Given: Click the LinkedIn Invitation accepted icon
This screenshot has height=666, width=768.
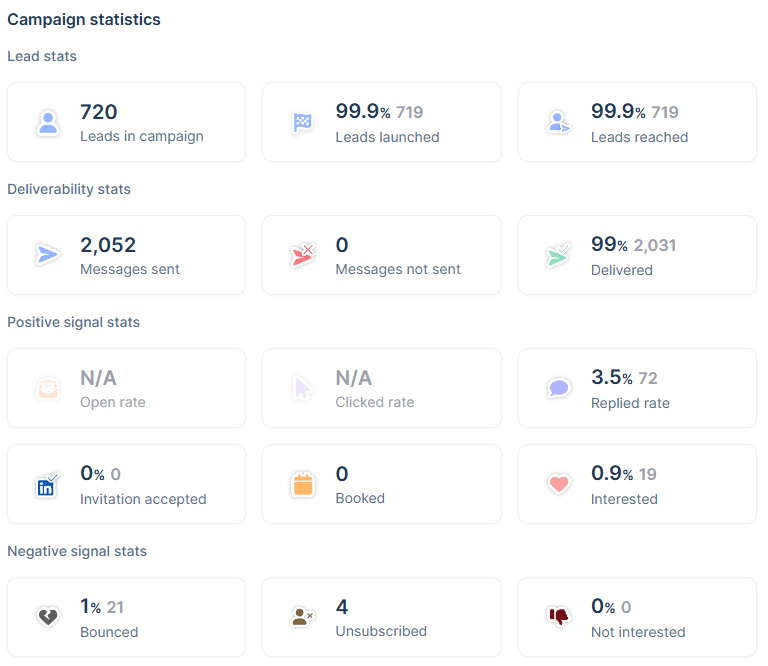Looking at the screenshot, I should [x=47, y=485].
